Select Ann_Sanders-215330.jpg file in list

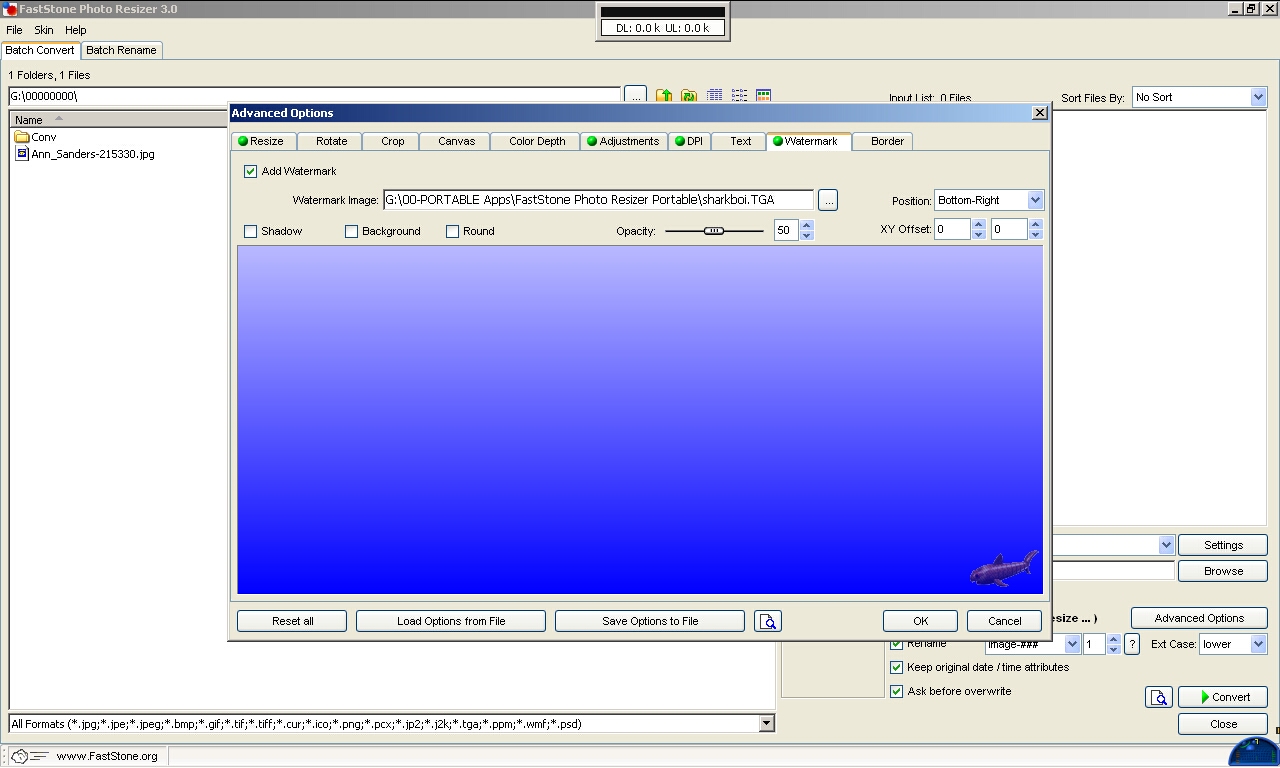(92, 154)
